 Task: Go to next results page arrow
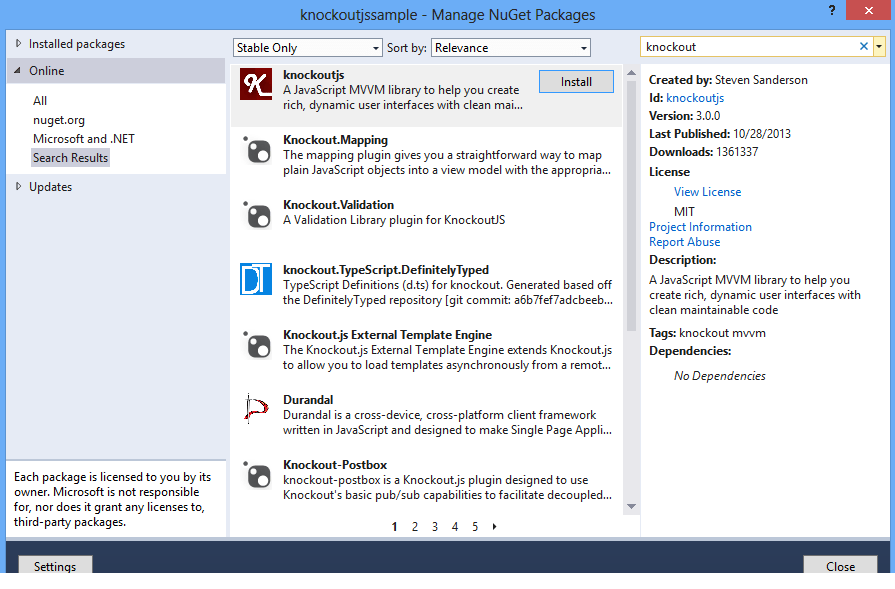click(x=494, y=527)
